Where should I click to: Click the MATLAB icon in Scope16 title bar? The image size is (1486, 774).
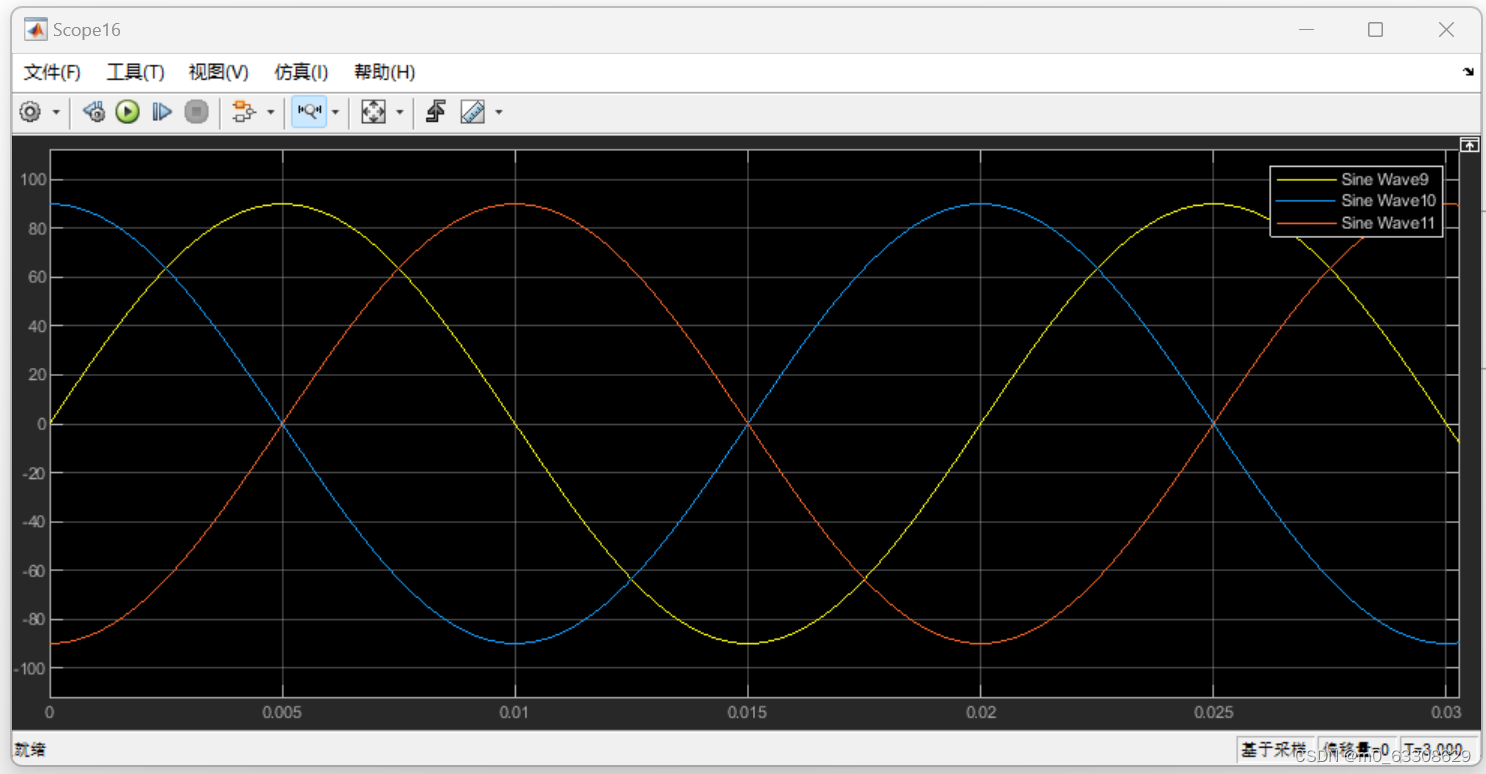(36, 30)
